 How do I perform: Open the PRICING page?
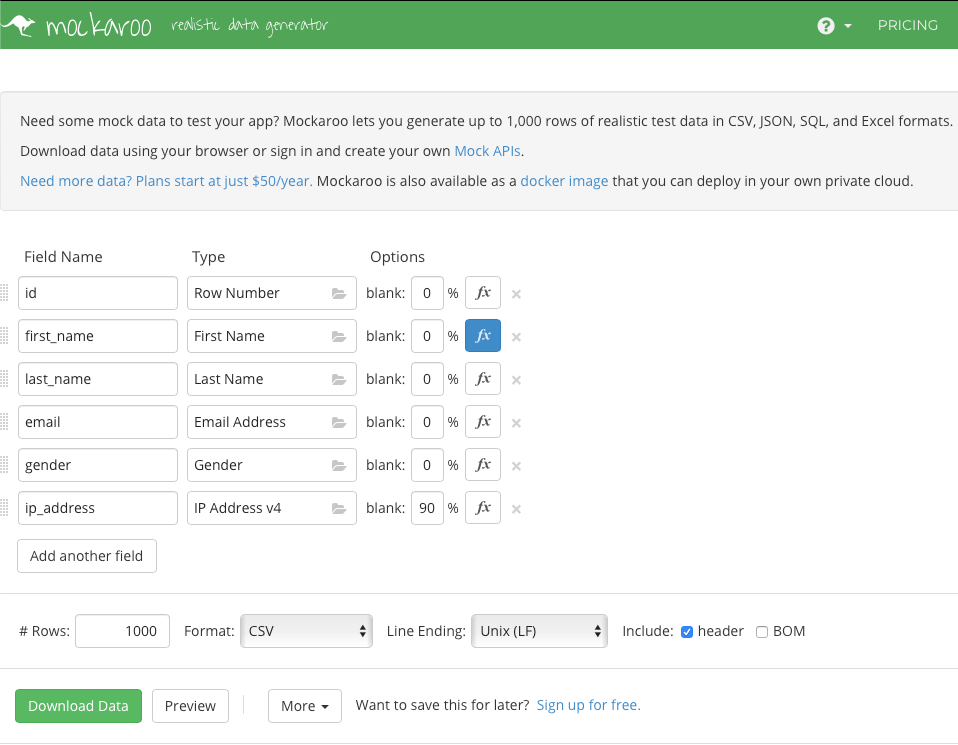point(908,25)
